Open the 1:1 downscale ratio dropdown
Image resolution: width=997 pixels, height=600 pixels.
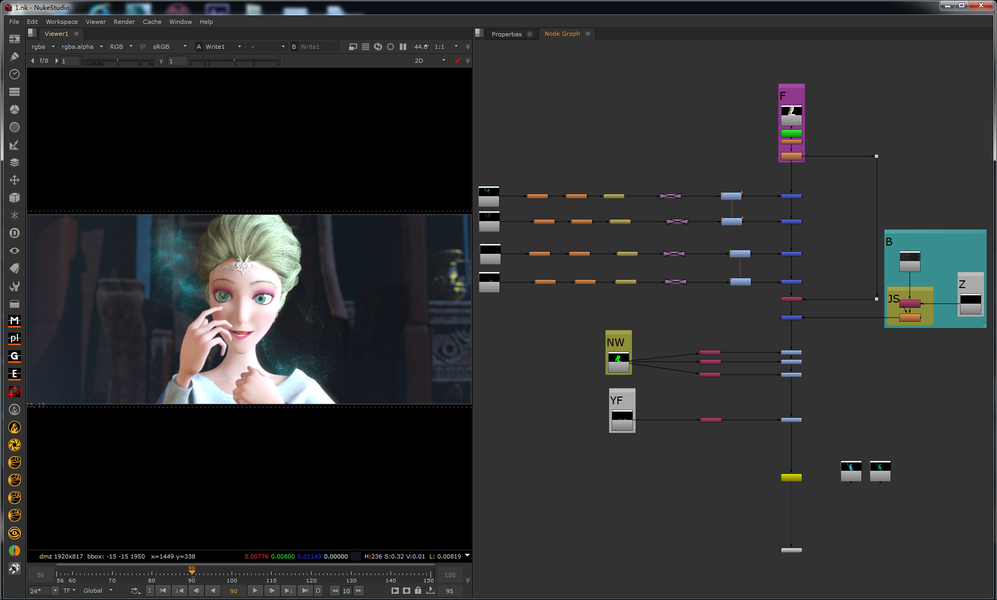coord(446,46)
